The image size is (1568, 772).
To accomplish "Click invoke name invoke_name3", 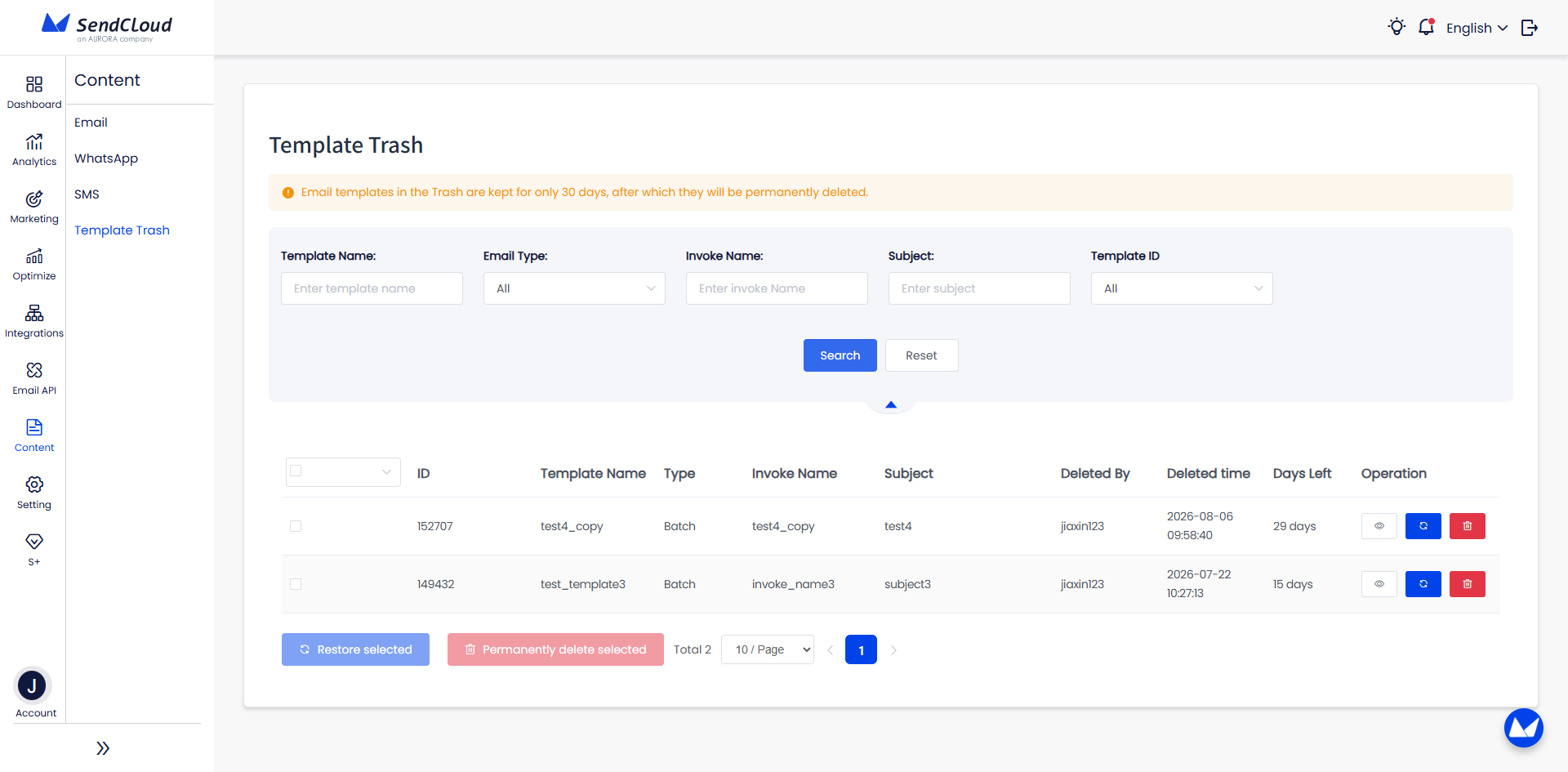I will (x=793, y=584).
